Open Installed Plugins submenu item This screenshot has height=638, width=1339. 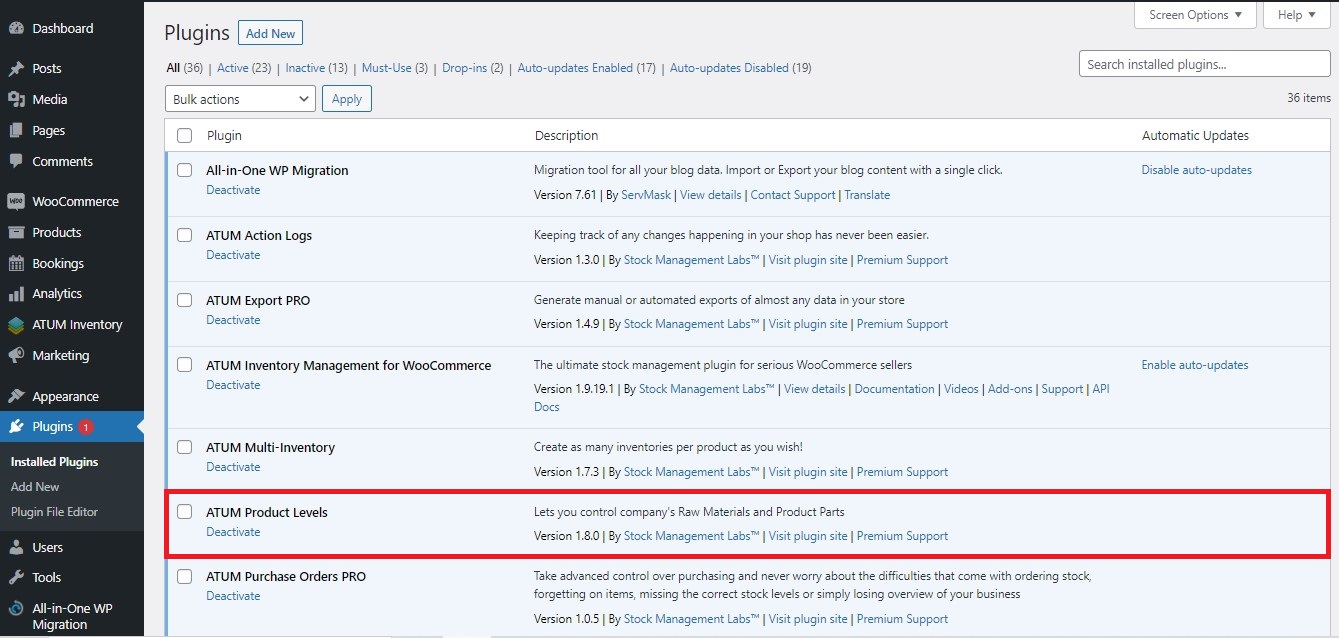click(x=54, y=462)
